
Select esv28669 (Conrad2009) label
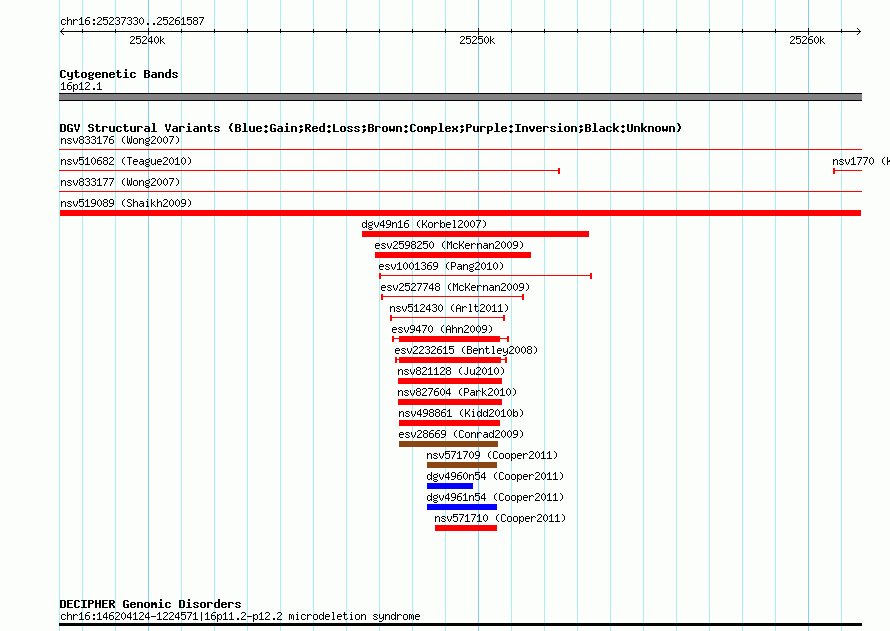pos(461,434)
